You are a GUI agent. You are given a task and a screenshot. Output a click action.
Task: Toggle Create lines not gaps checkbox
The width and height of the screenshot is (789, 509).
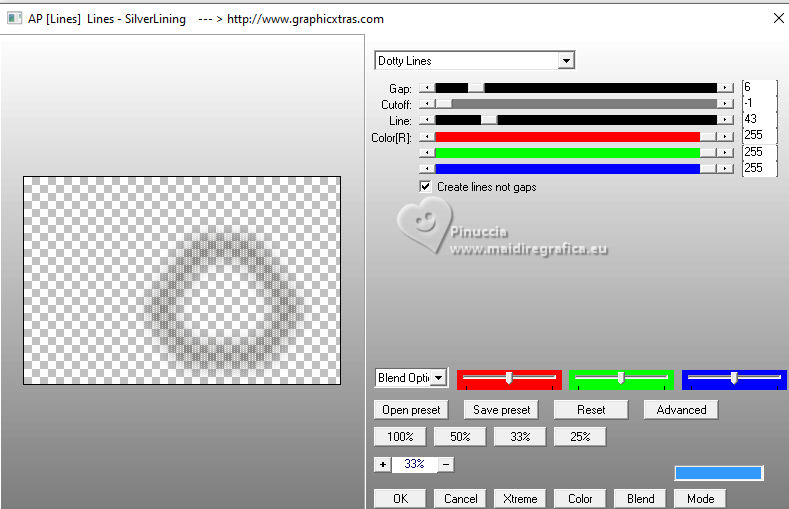[425, 187]
